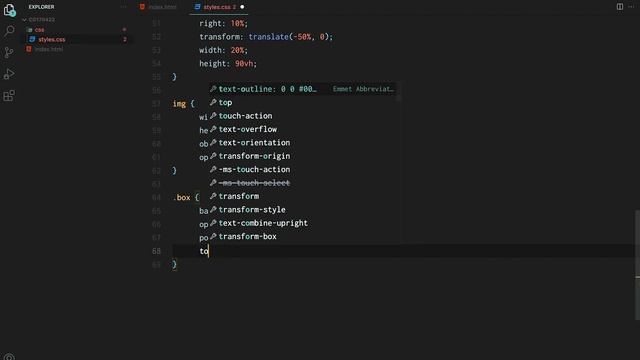Click the wrench icon beside the transform suggestion
Viewport: 640px width, 360px height.
tap(213, 196)
